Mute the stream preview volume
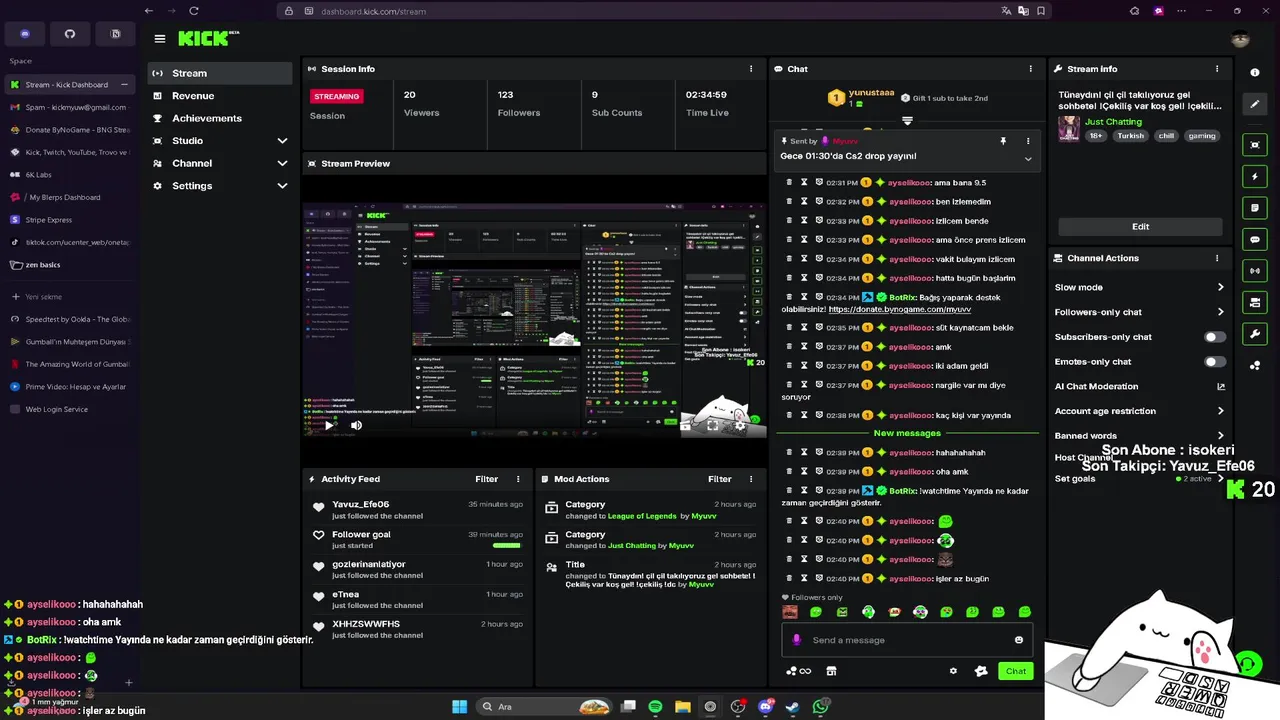Screen dimensions: 1280x720 [x=356, y=425]
